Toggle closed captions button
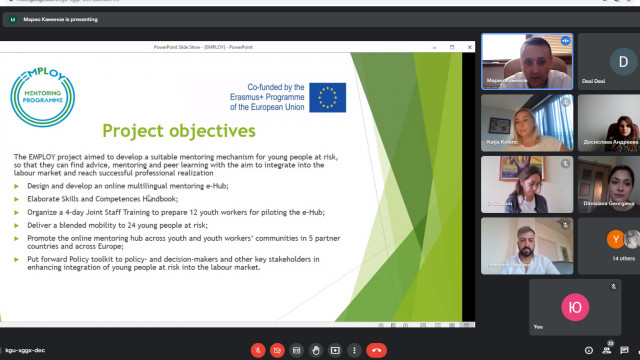Screen dimensions: 640x360 pyautogui.click(x=297, y=350)
